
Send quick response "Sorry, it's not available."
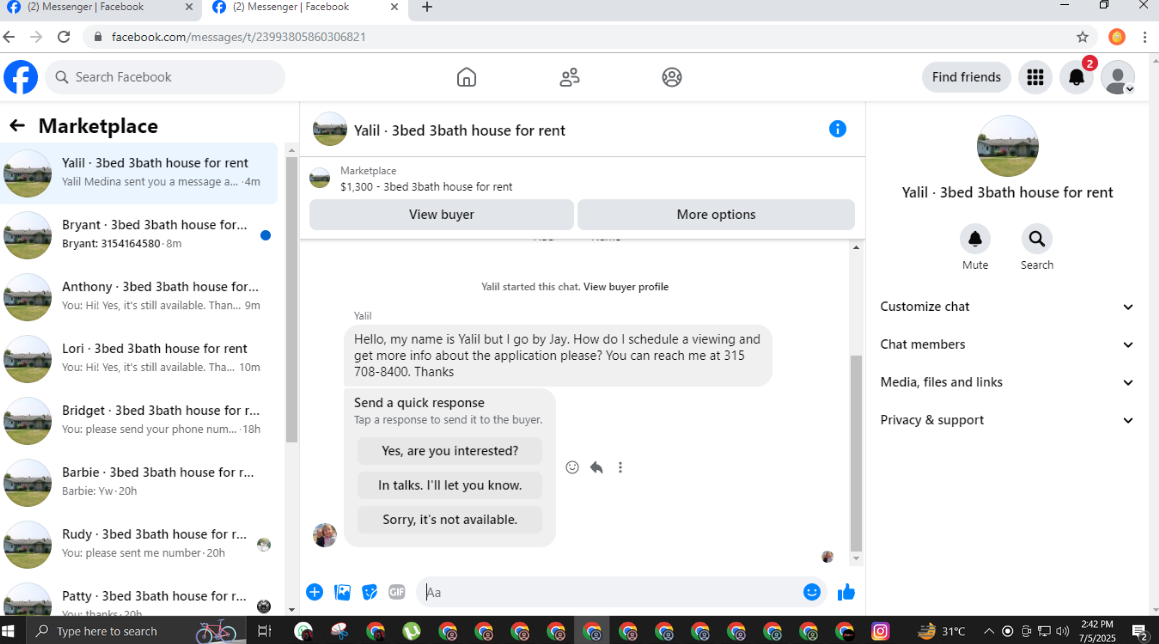[x=449, y=519]
